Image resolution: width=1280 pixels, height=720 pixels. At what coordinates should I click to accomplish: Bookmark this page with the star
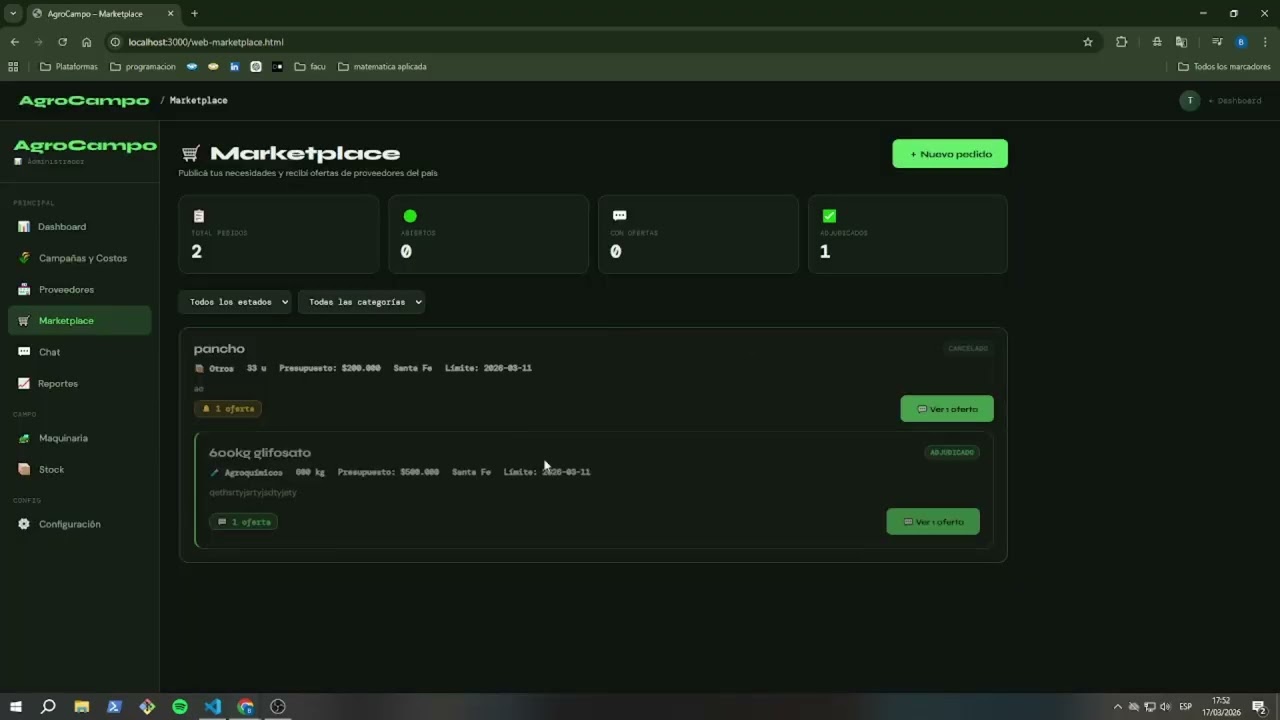click(1088, 42)
